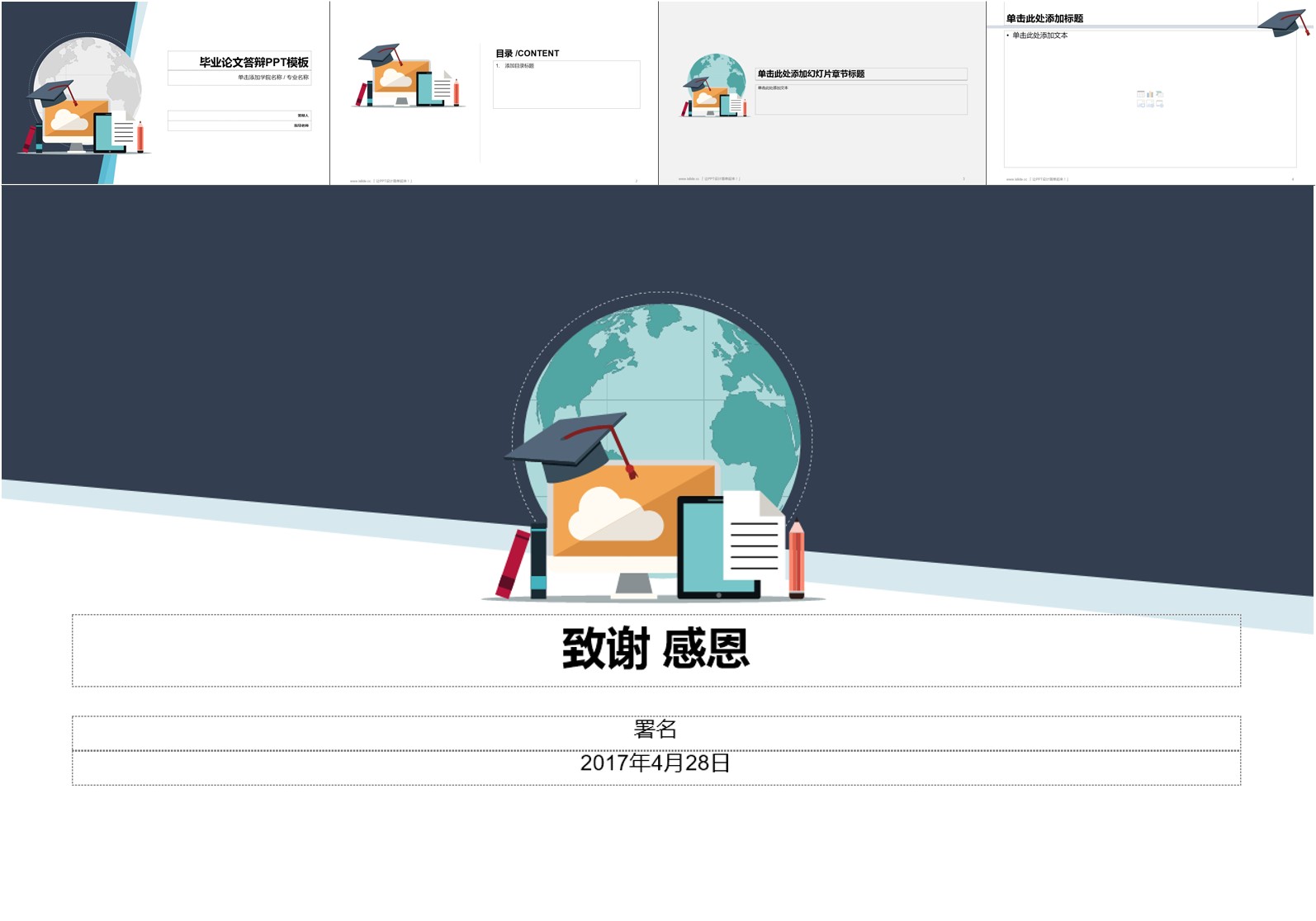Select the graduation cap image on the content layout thumbnail
The height and width of the screenshot is (921, 1316).
pos(1284,22)
